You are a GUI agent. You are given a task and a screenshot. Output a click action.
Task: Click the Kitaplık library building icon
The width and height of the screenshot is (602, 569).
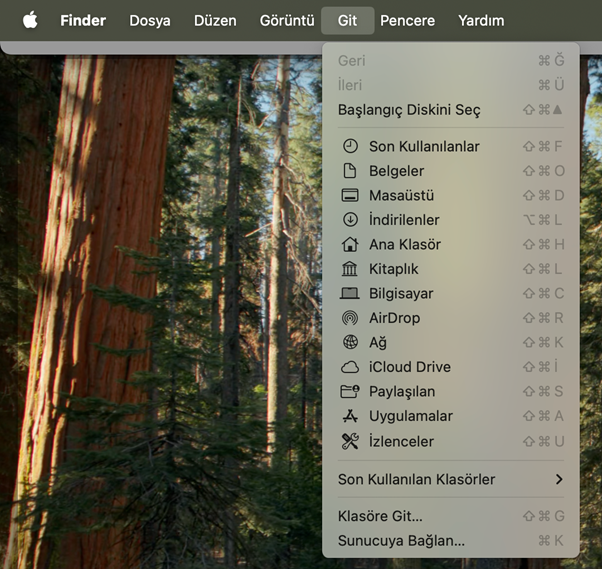coord(349,269)
